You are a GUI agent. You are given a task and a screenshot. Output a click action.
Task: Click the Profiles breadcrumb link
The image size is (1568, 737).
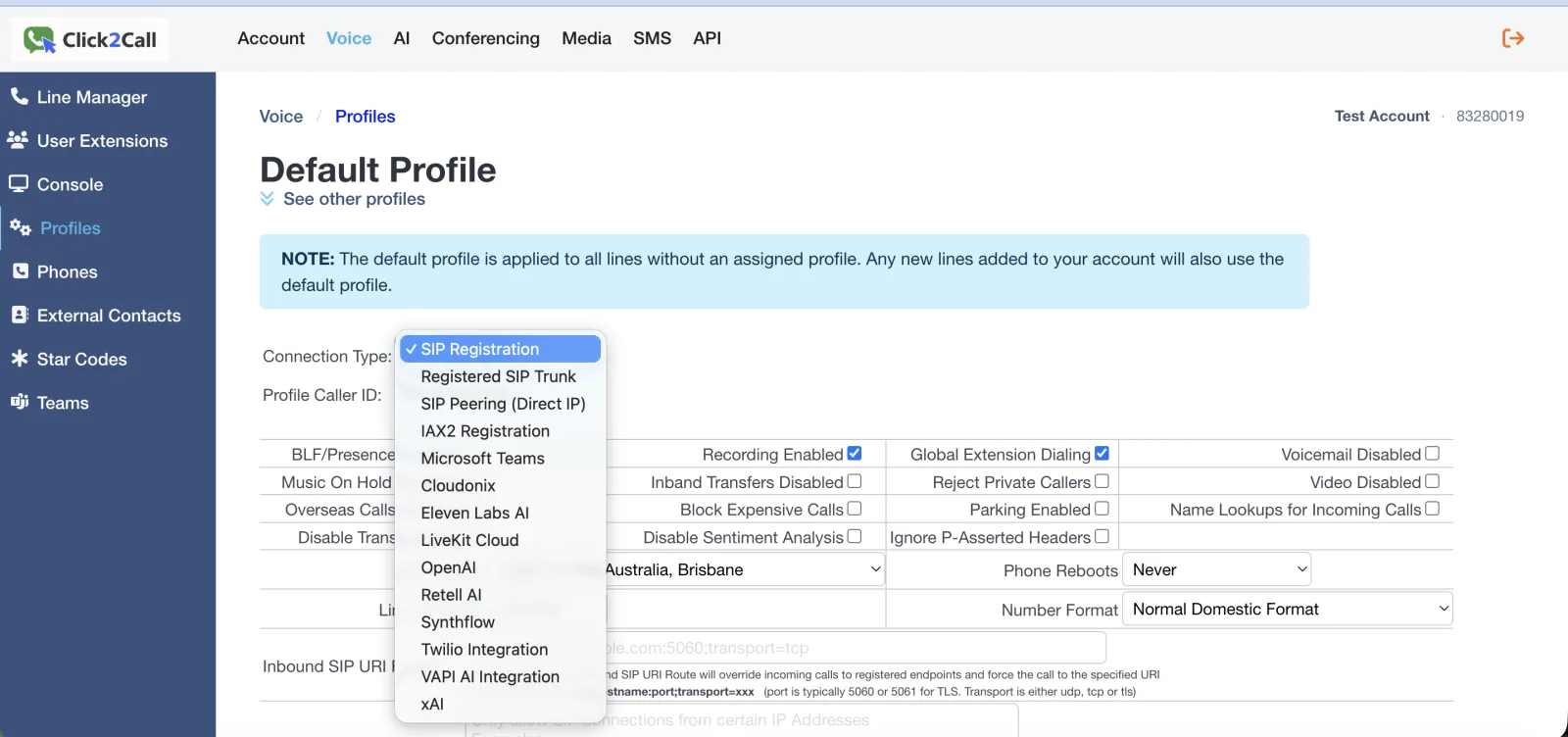coord(366,117)
